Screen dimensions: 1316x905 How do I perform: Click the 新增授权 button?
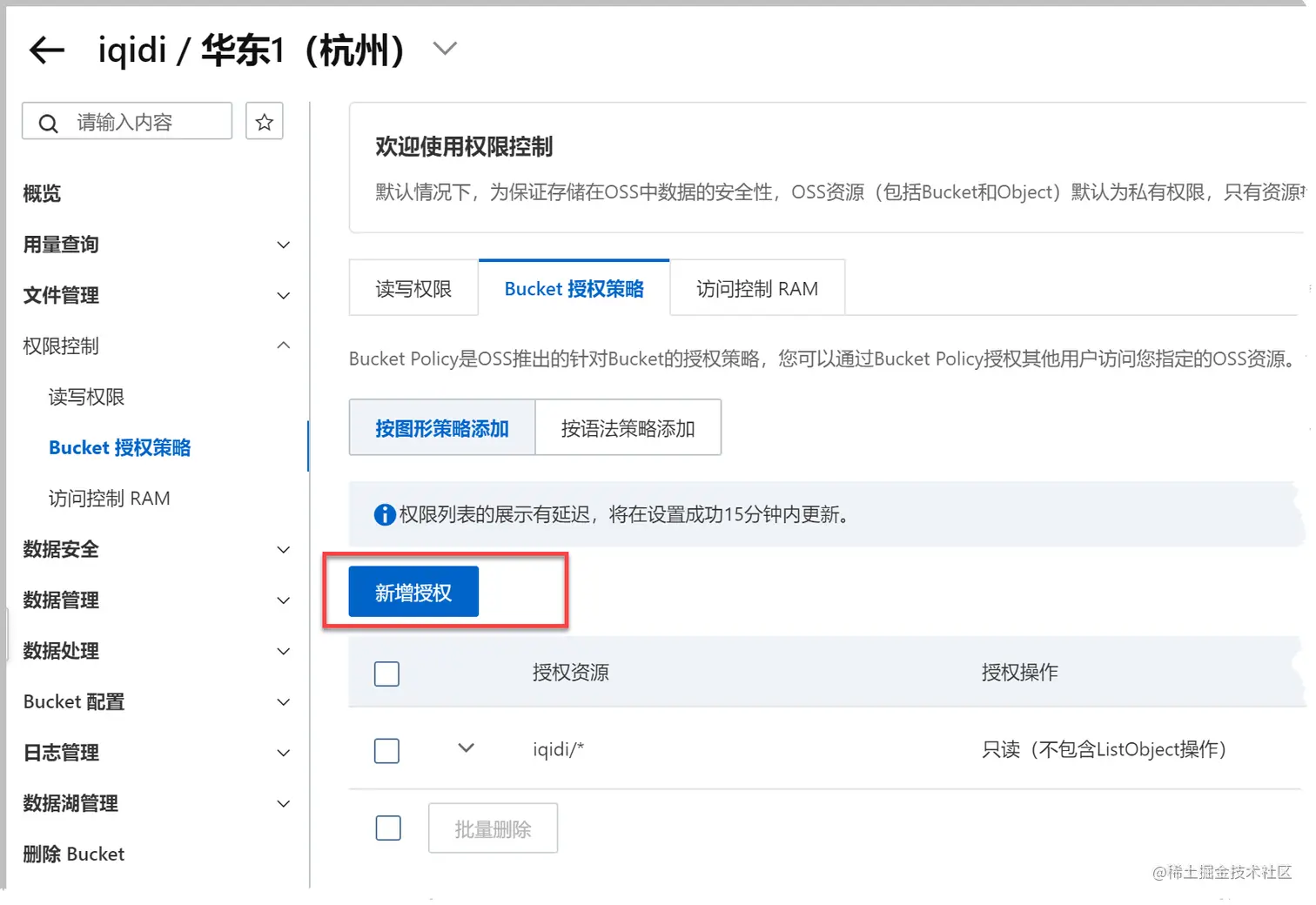tap(413, 592)
